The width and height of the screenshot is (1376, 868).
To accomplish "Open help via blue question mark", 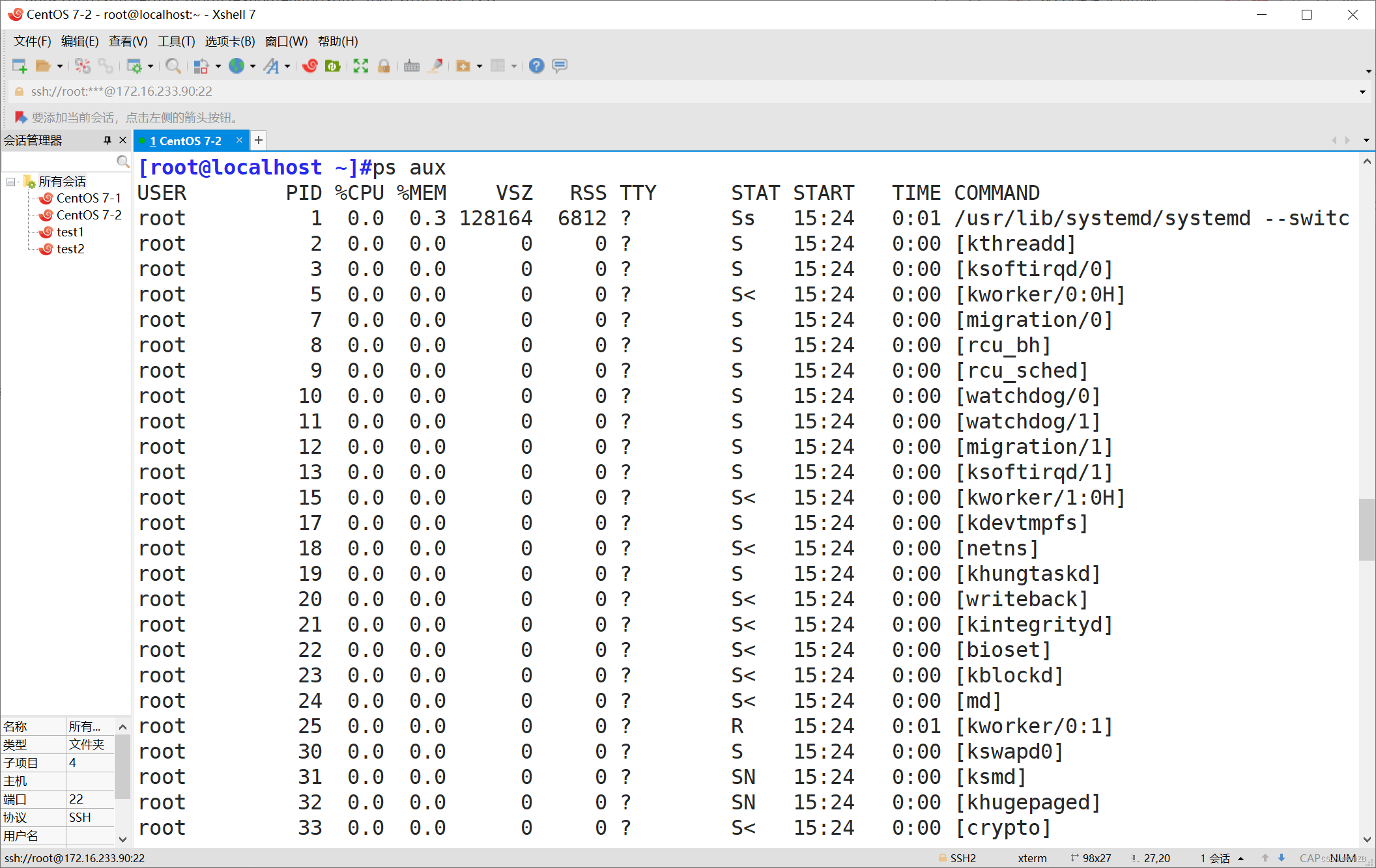I will point(536,66).
